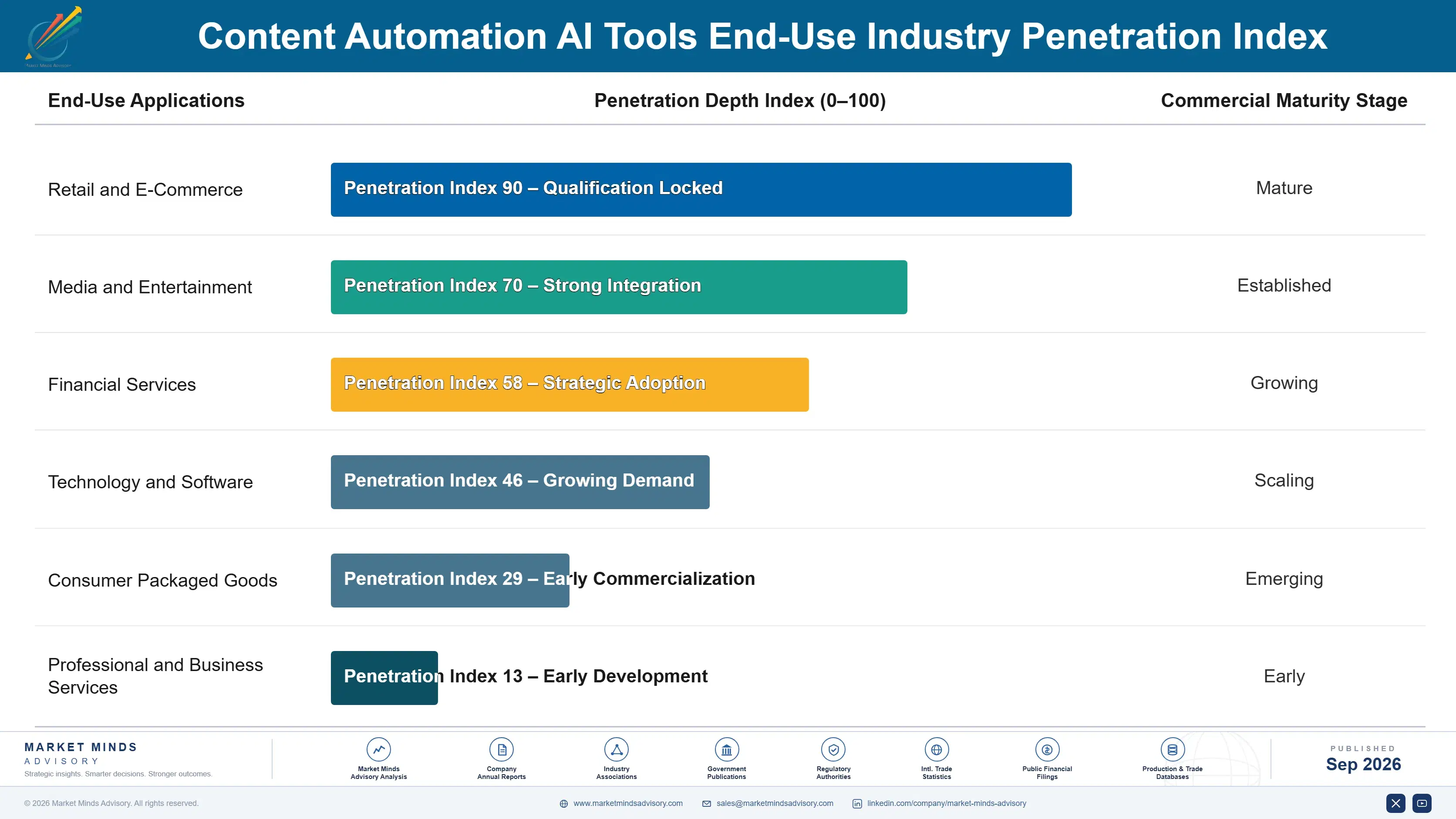The height and width of the screenshot is (819, 1456).
Task: Click the envelope icon beside sales email
Action: click(707, 804)
